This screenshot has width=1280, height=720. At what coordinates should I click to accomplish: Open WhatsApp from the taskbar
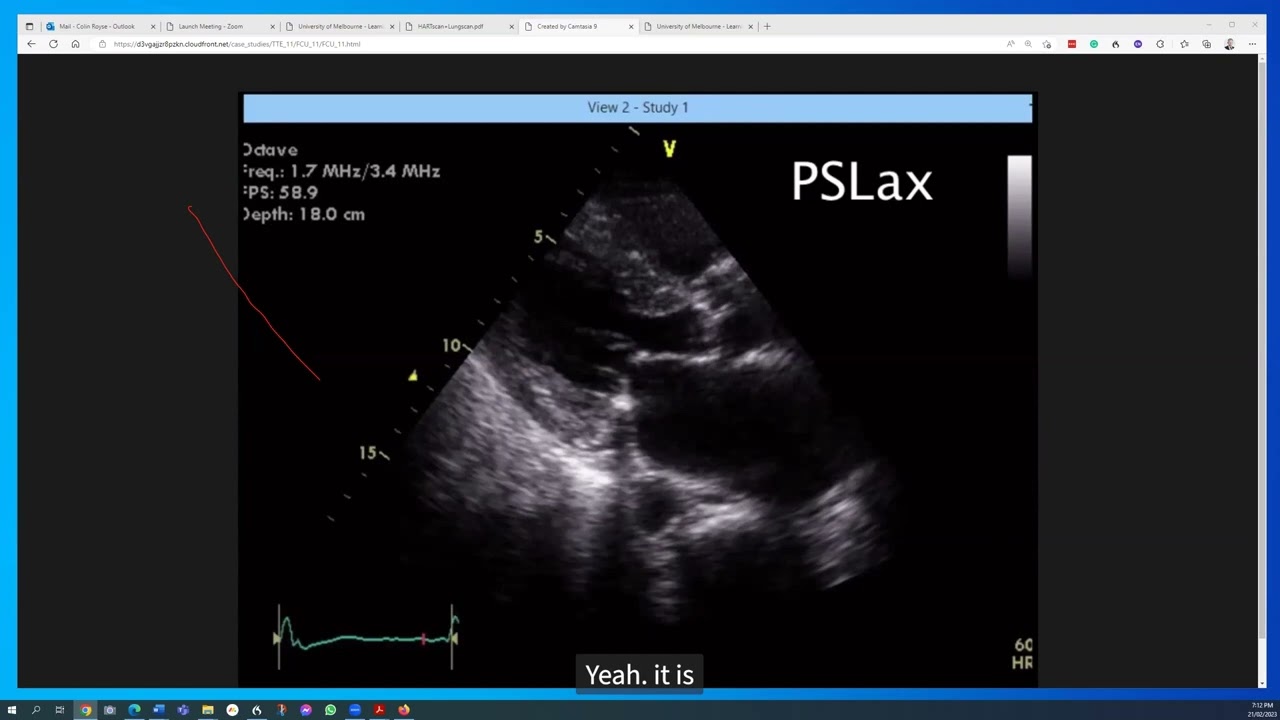coord(330,710)
